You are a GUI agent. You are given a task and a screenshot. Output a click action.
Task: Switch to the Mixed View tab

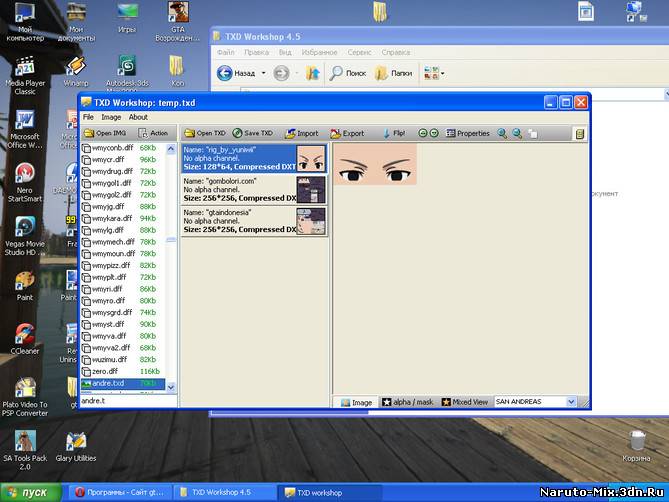465,402
